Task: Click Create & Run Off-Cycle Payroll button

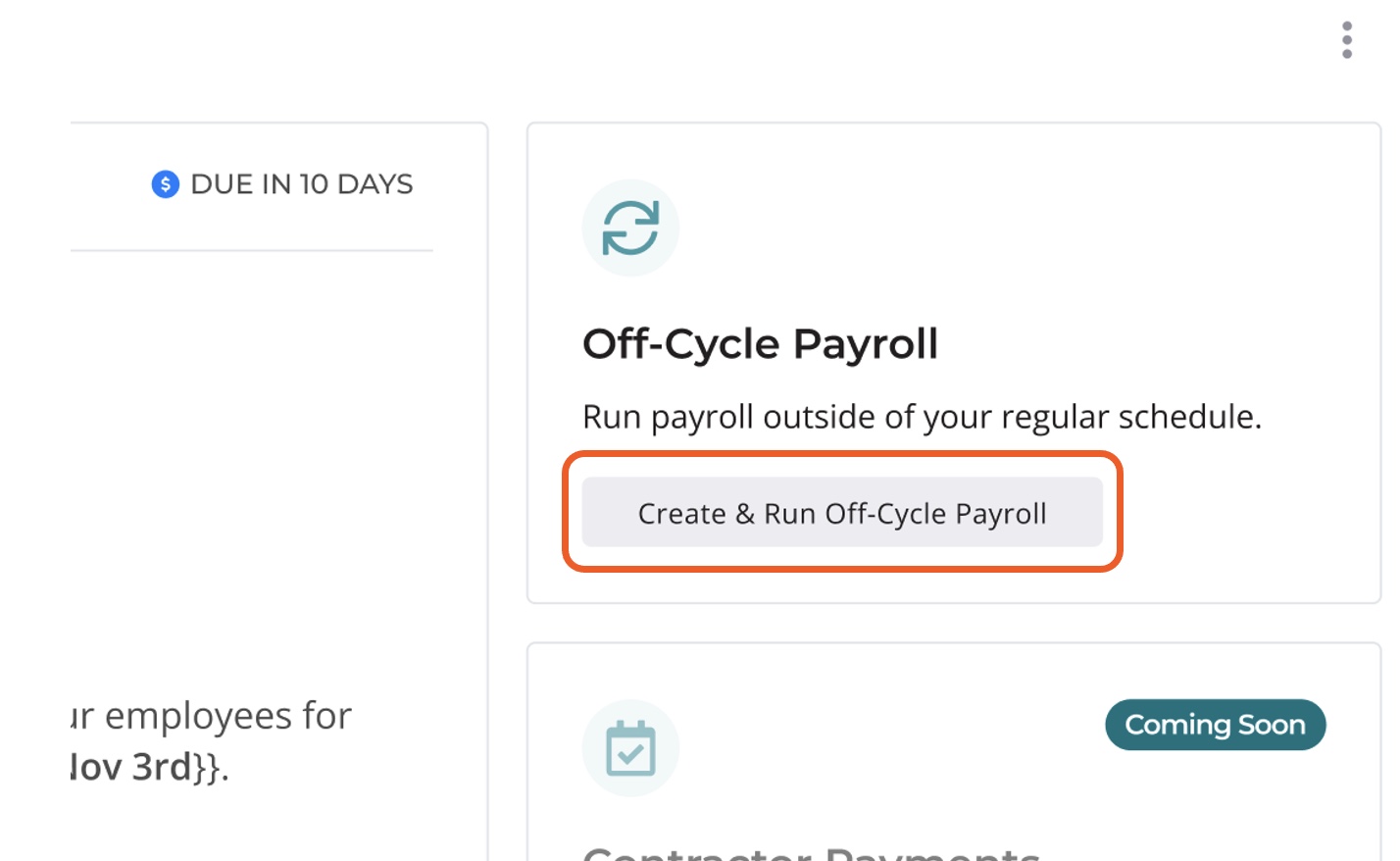Action: tap(842, 512)
